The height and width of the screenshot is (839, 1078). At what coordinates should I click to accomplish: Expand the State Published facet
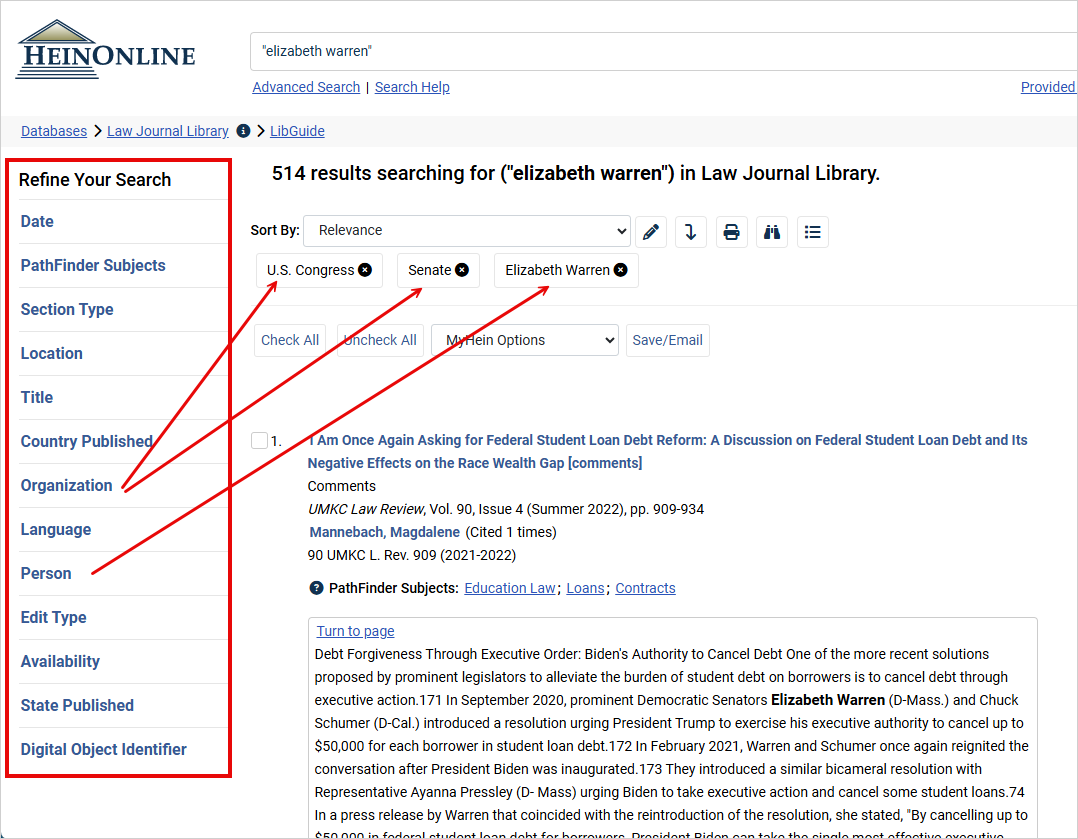[x=77, y=706]
